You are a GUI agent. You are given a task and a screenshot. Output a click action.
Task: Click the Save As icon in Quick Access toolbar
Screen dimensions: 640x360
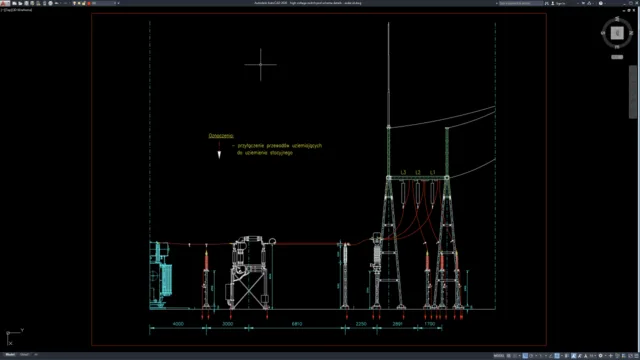32,3
